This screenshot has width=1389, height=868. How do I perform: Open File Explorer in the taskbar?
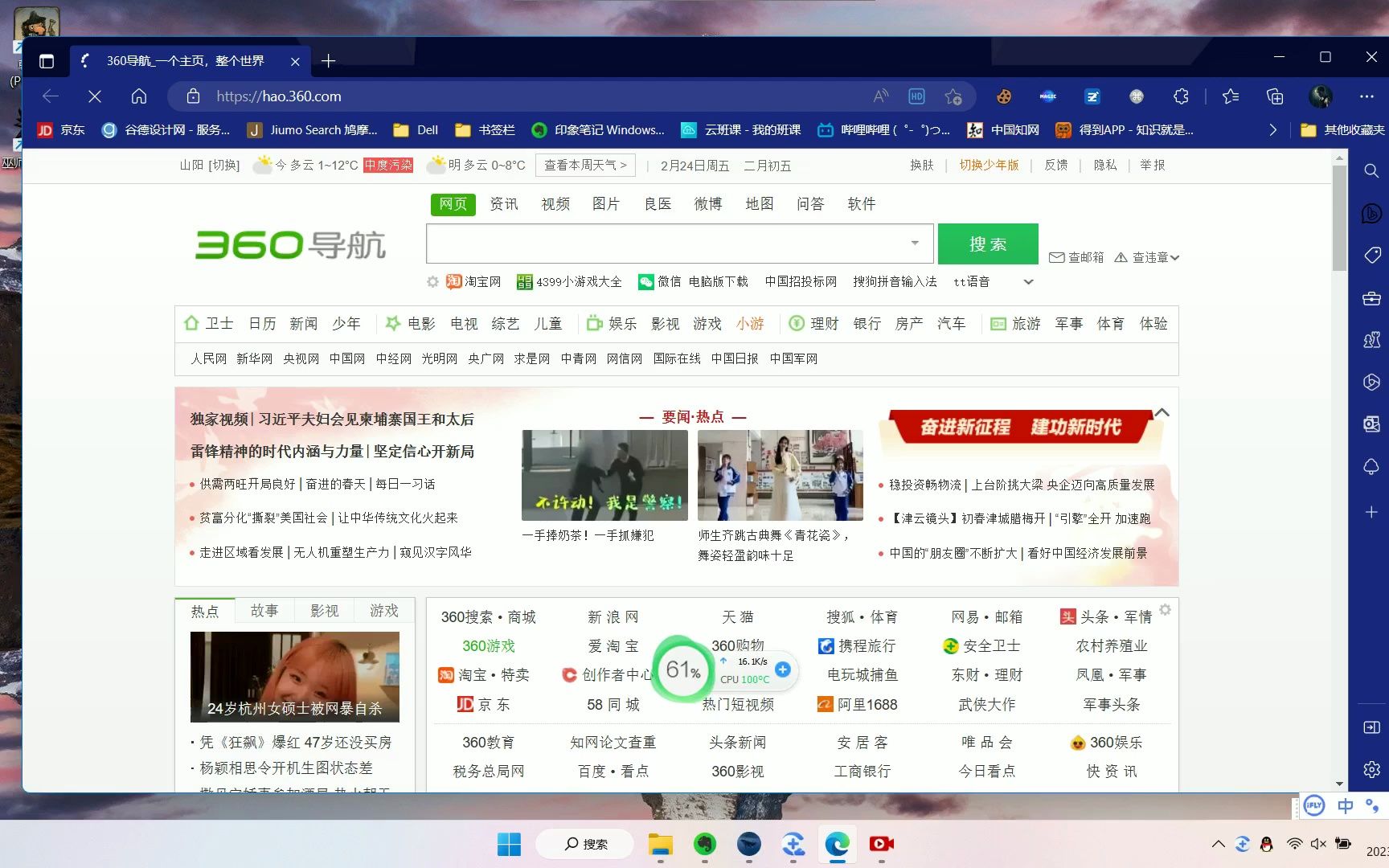pyautogui.click(x=661, y=844)
